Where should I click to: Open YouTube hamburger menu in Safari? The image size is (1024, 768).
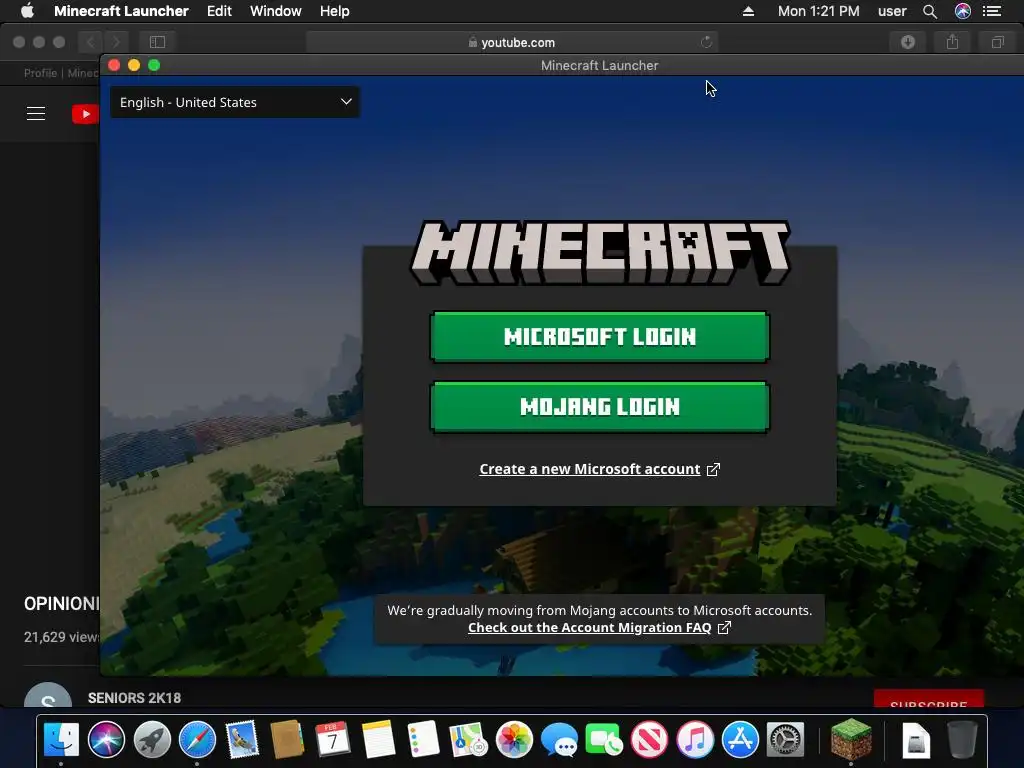pyautogui.click(x=36, y=114)
